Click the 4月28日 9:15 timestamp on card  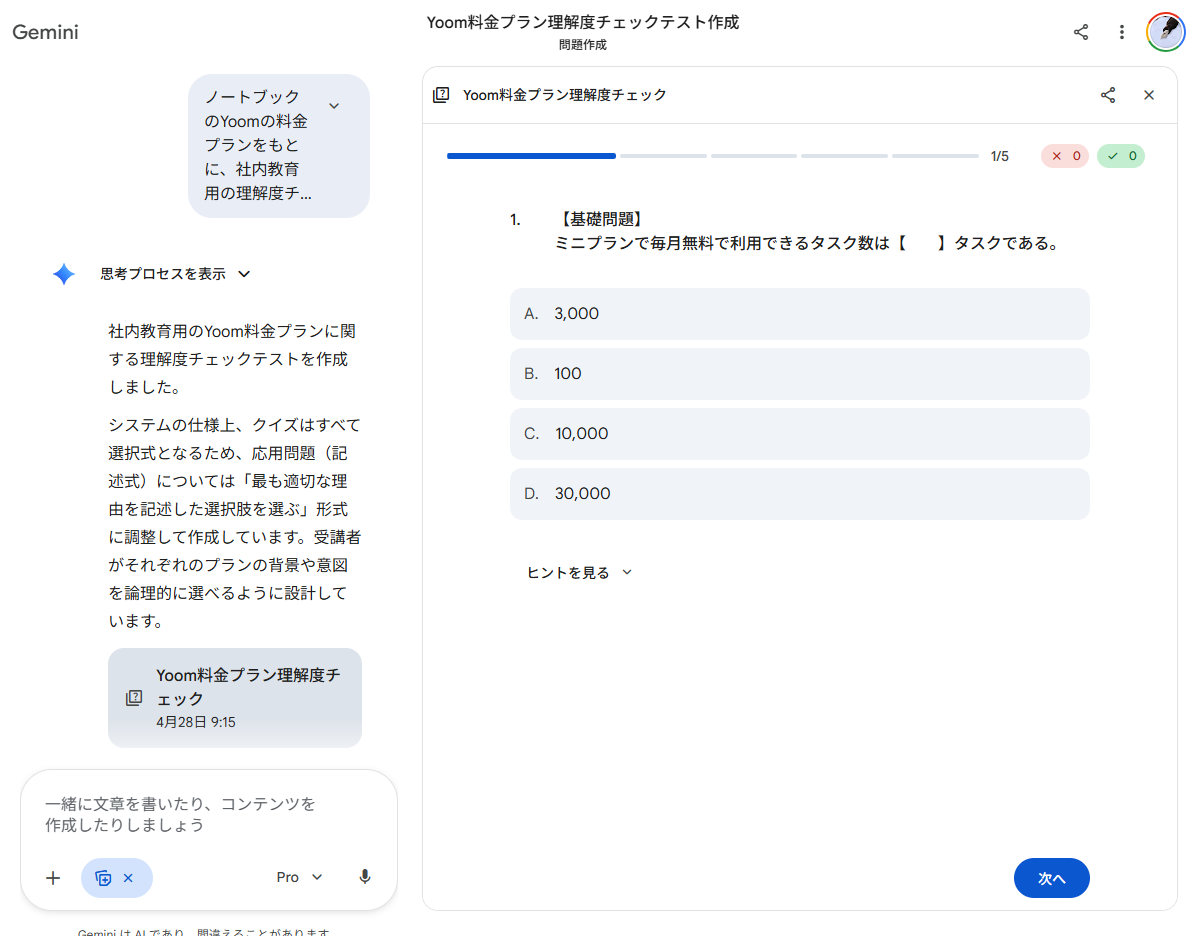[196, 722]
